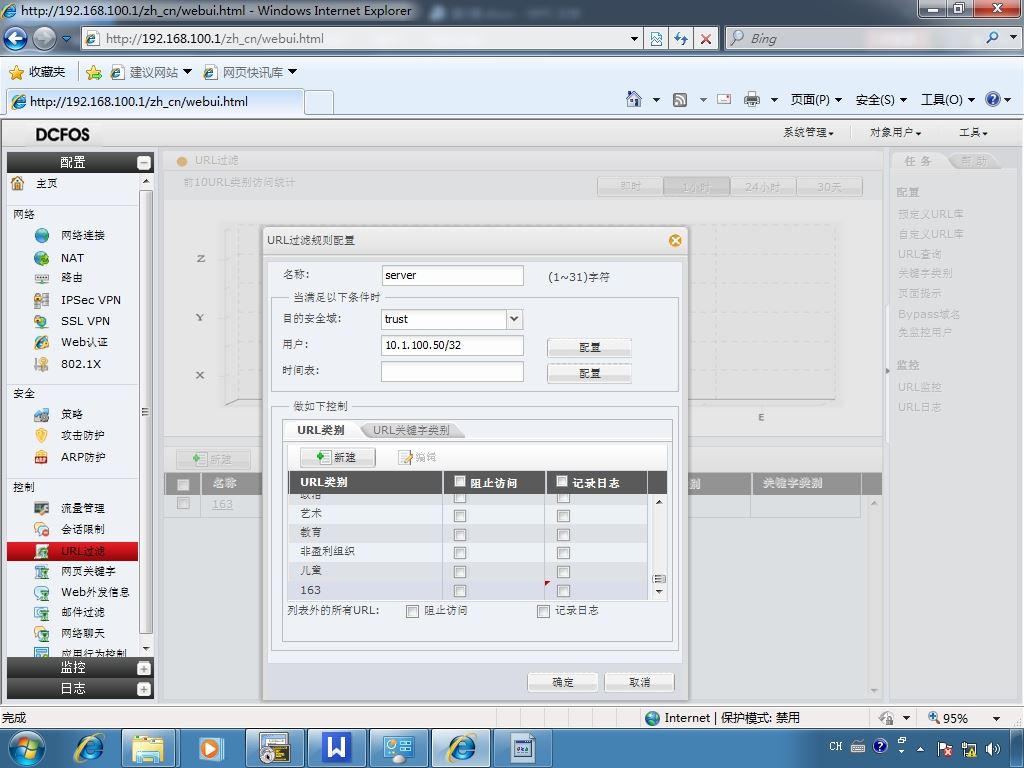Image resolution: width=1024 pixels, height=768 pixels.
Task: Check 记录日志 header select-all checkbox
Action: (562, 481)
